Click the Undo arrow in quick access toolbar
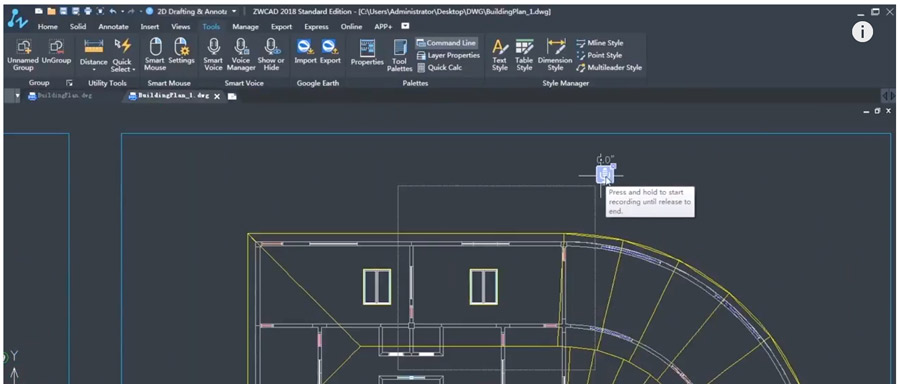Image resolution: width=900 pixels, height=384 pixels. (x=113, y=11)
